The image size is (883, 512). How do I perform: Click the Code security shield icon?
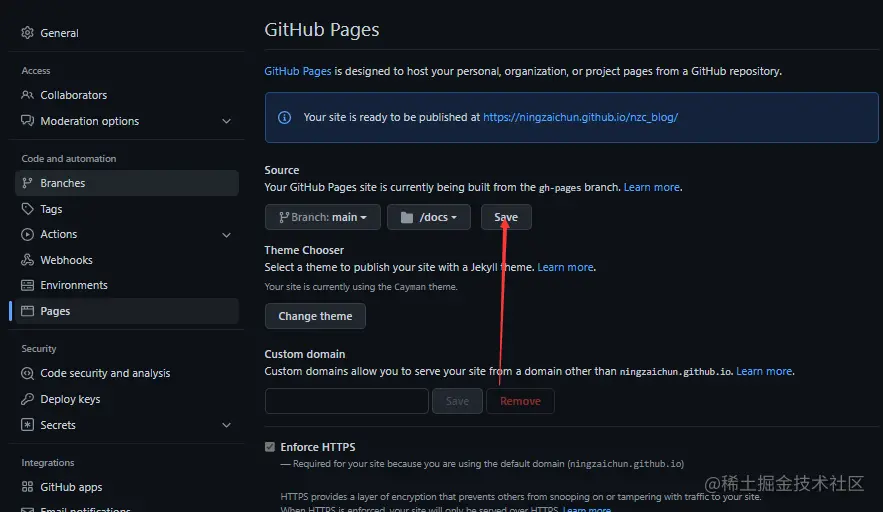pos(27,373)
